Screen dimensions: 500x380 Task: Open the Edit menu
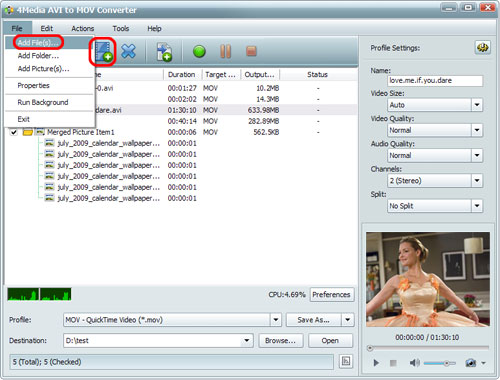coord(47,28)
